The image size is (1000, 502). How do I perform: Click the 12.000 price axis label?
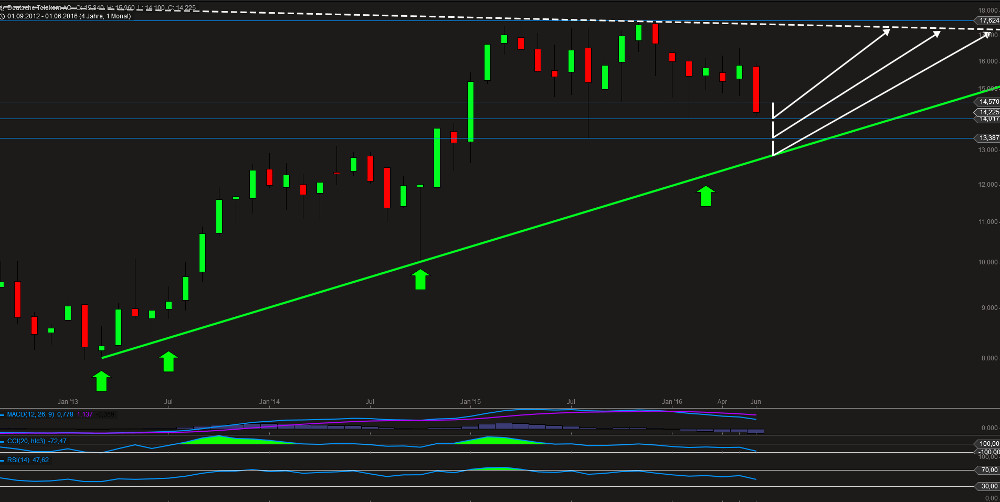989,185
